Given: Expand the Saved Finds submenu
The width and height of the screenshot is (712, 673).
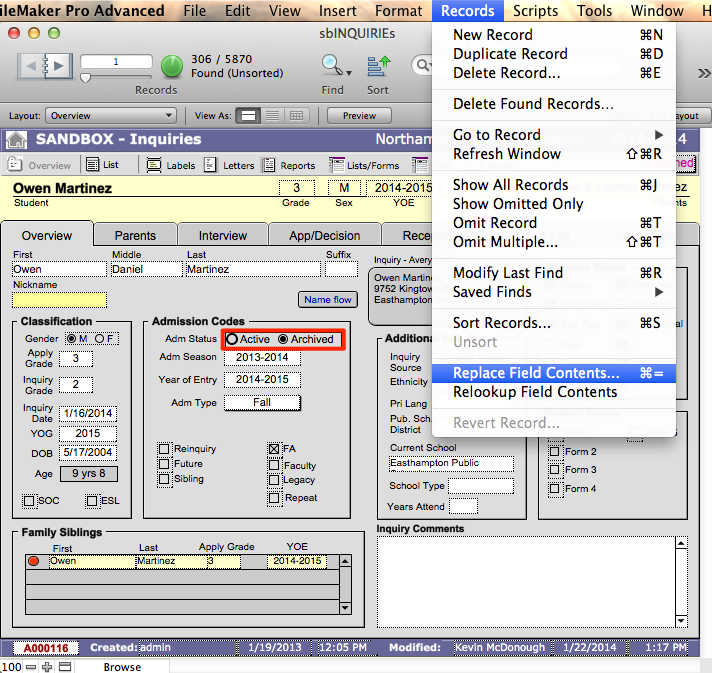Looking at the screenshot, I should point(556,292).
